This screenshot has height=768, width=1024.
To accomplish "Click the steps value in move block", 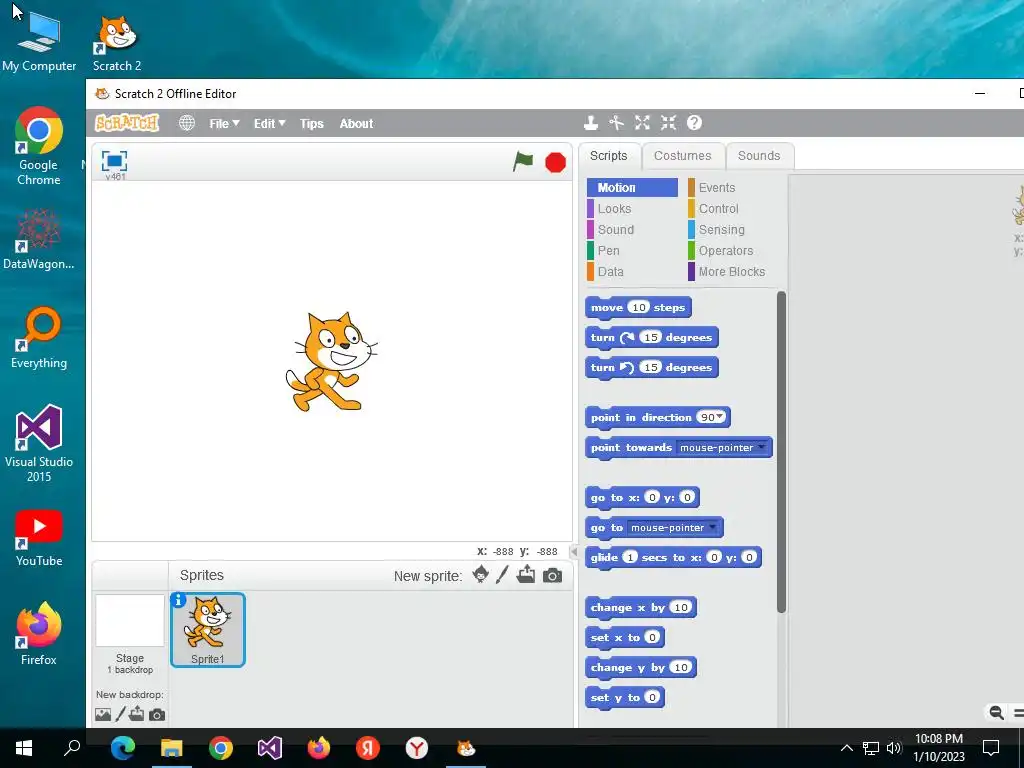I will [639, 307].
